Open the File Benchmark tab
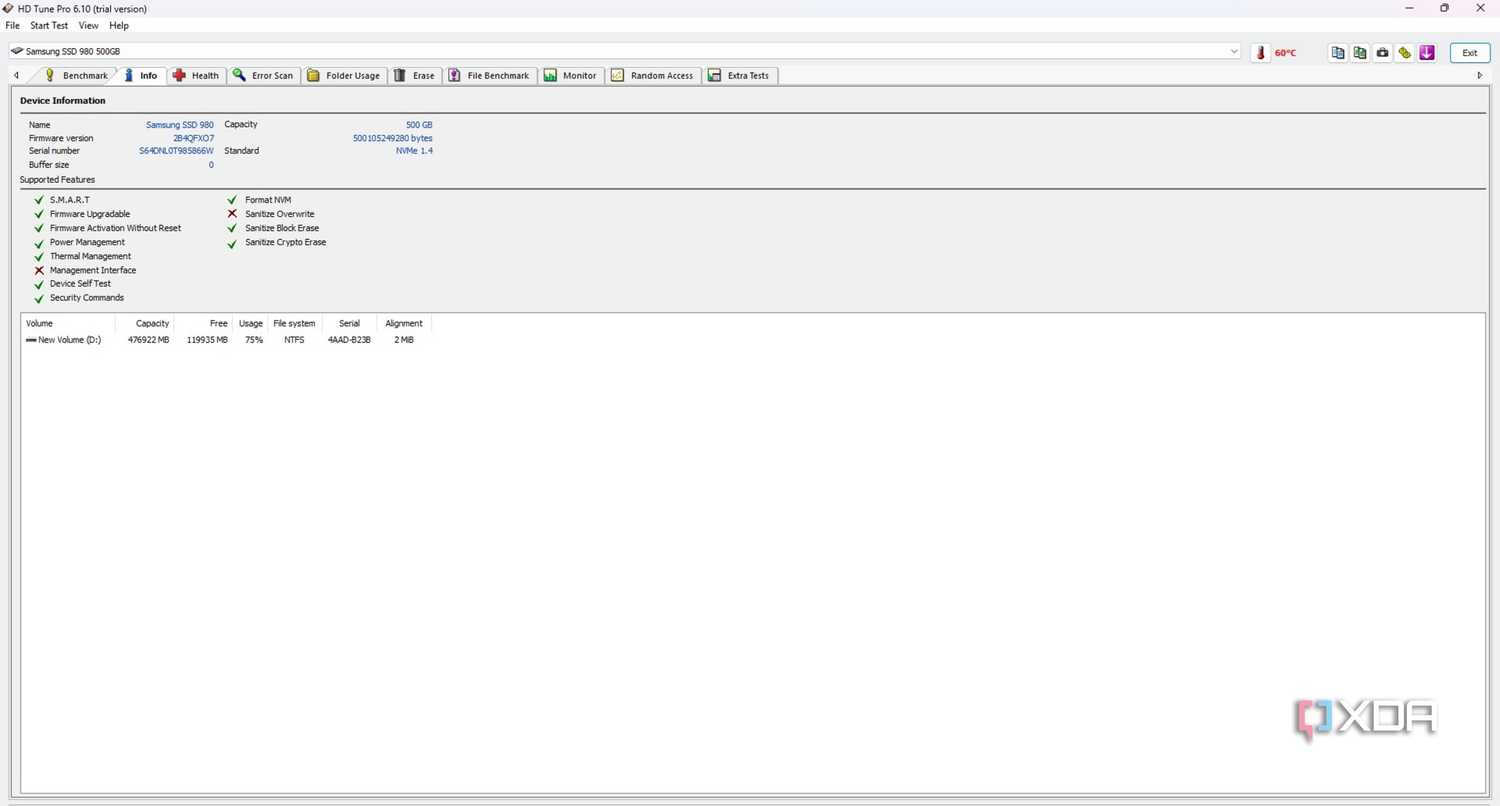This screenshot has height=806, width=1500. (490, 75)
